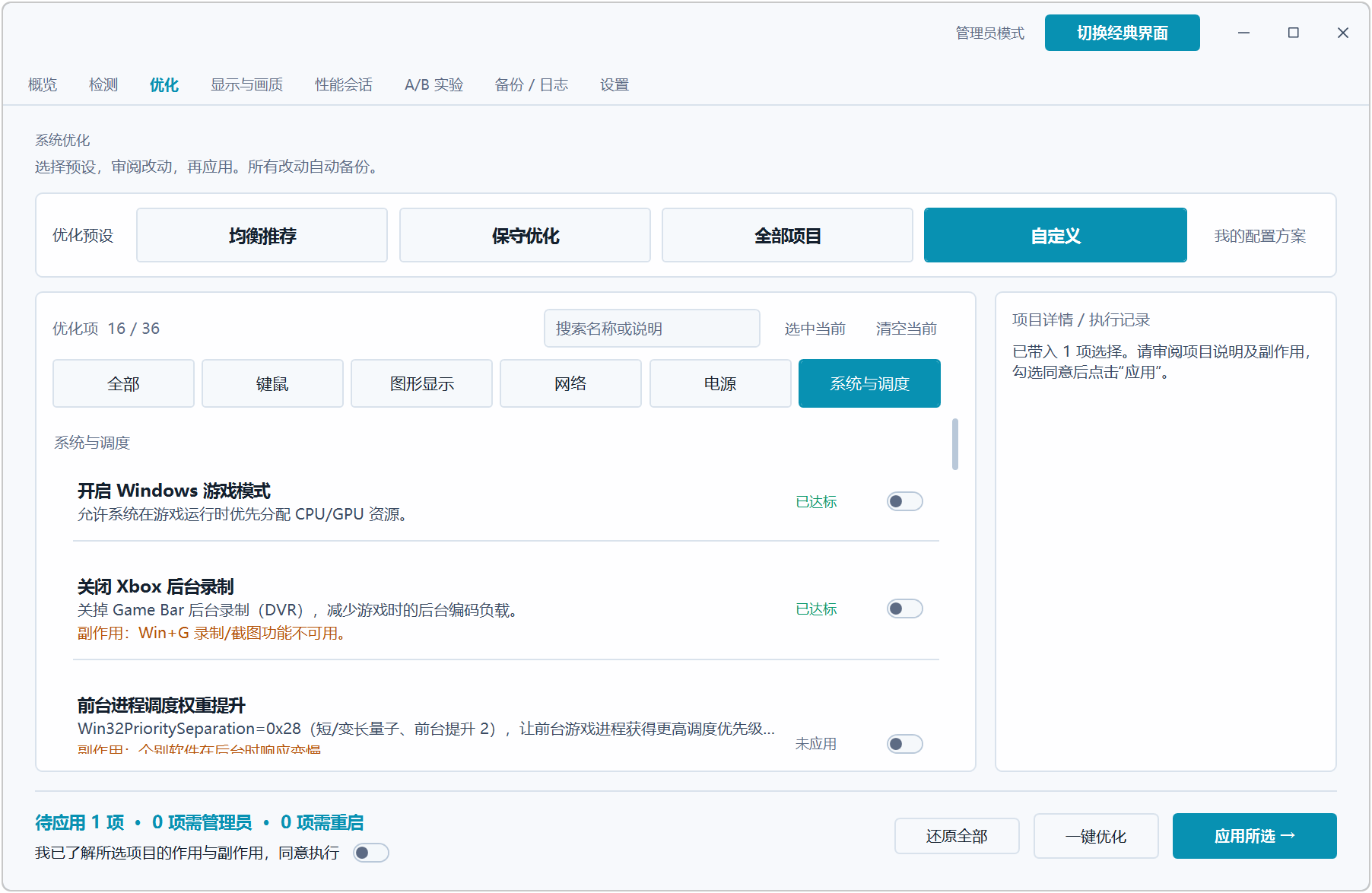The height and width of the screenshot is (893, 1372).
Task: Choose the 自定义 preset
Action: (x=1056, y=235)
